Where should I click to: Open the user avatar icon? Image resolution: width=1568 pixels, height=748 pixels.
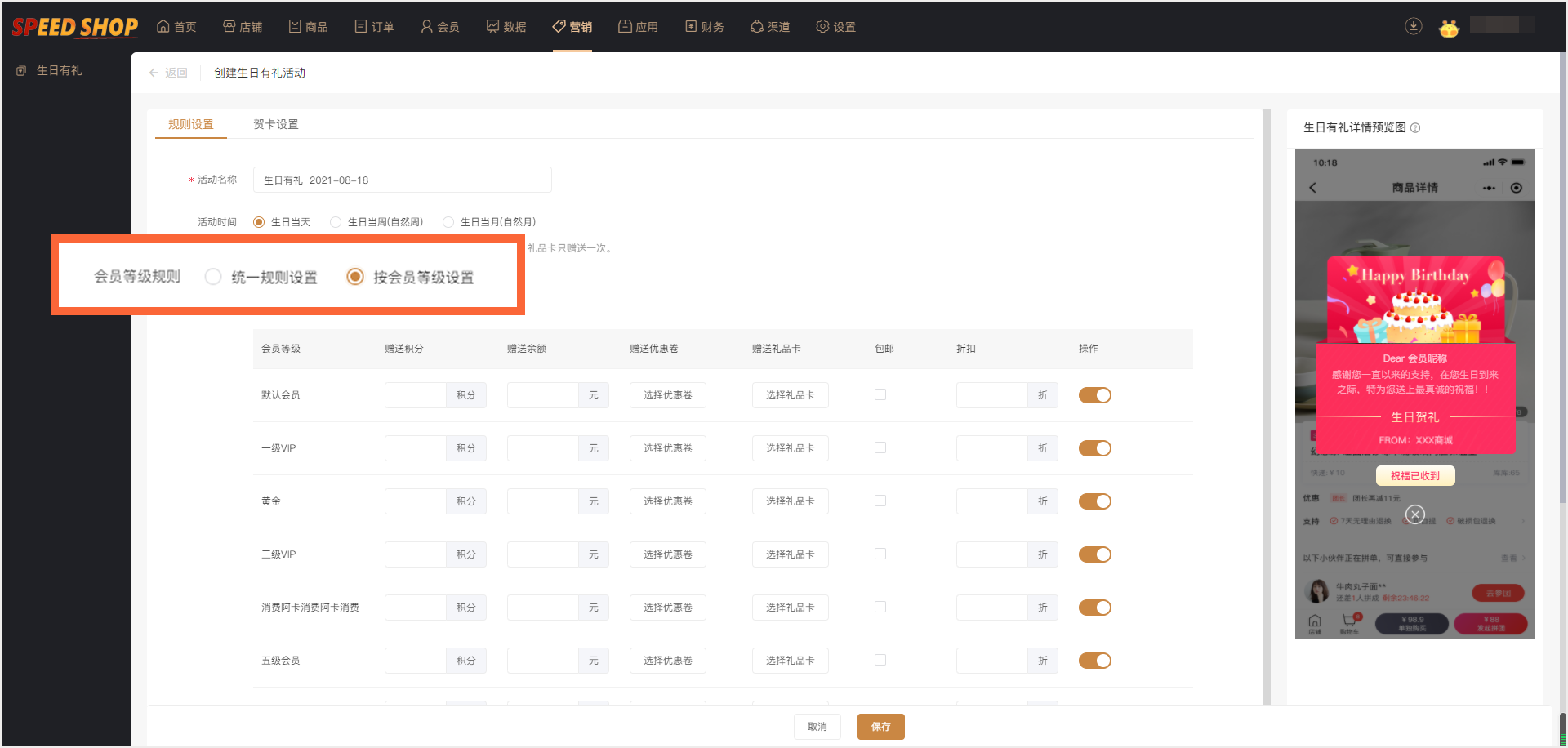[1449, 28]
